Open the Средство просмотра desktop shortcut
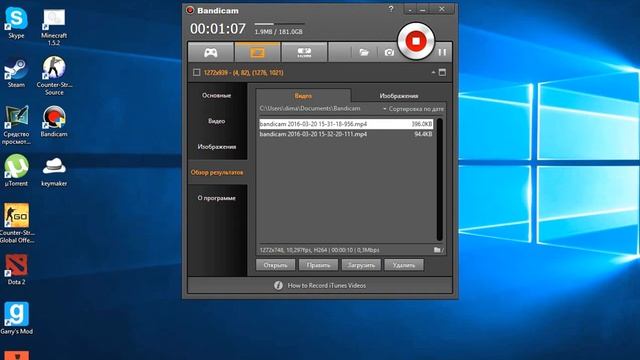The width and height of the screenshot is (640, 360). coord(16,125)
